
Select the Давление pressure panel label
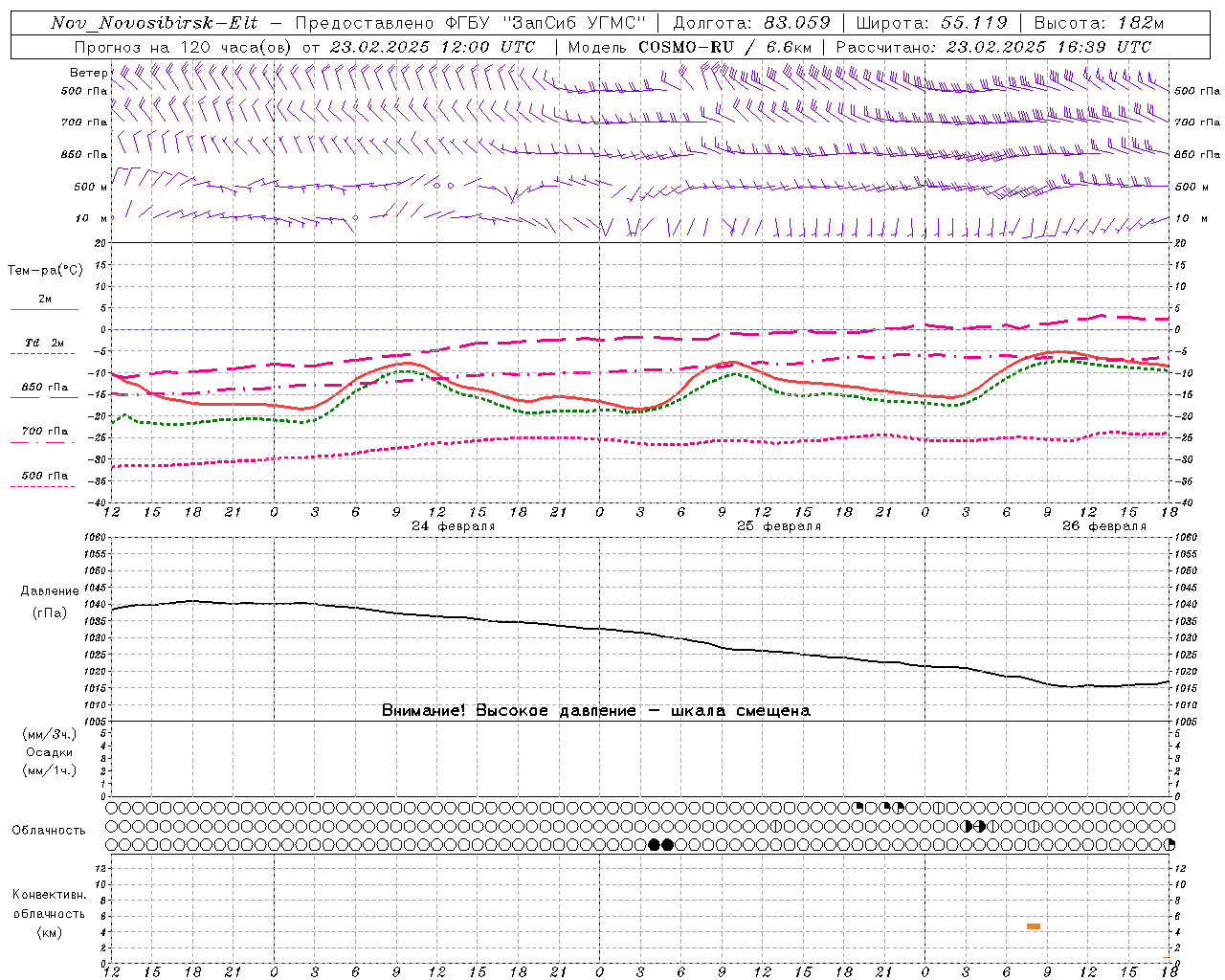(50, 591)
